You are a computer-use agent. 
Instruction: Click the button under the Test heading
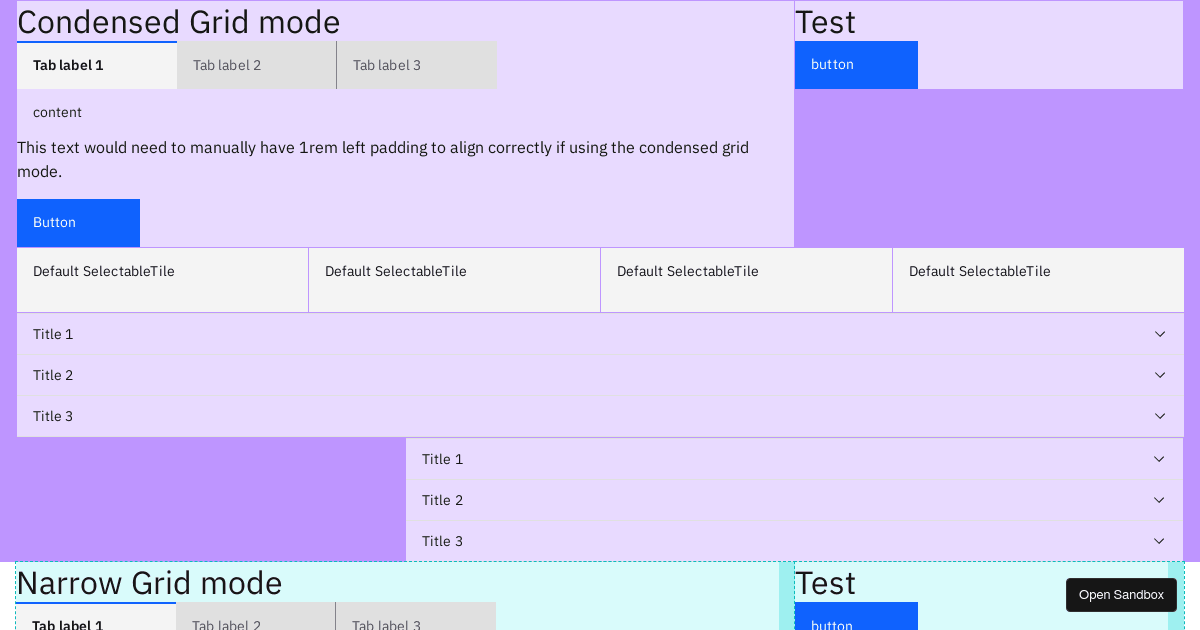[856, 64]
